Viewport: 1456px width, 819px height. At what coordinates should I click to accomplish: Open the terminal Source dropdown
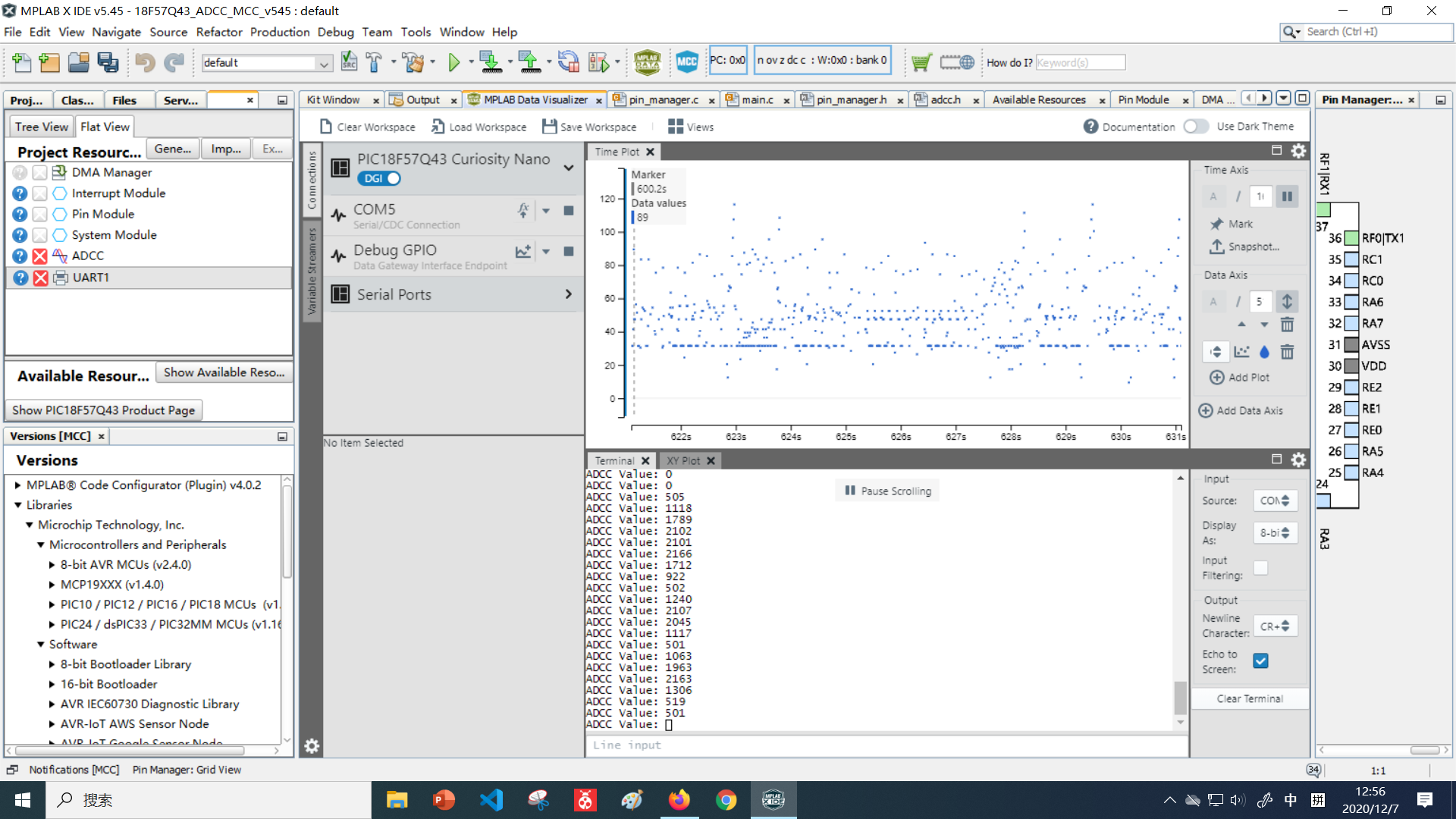[x=1275, y=500]
